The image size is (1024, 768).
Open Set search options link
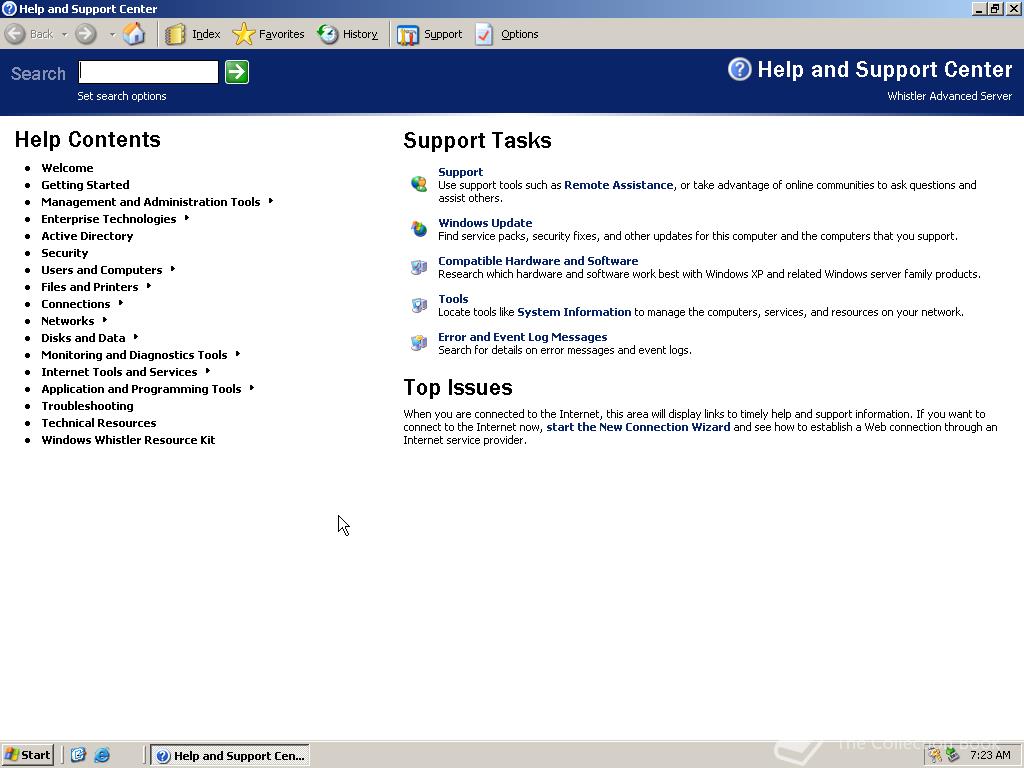click(x=121, y=96)
